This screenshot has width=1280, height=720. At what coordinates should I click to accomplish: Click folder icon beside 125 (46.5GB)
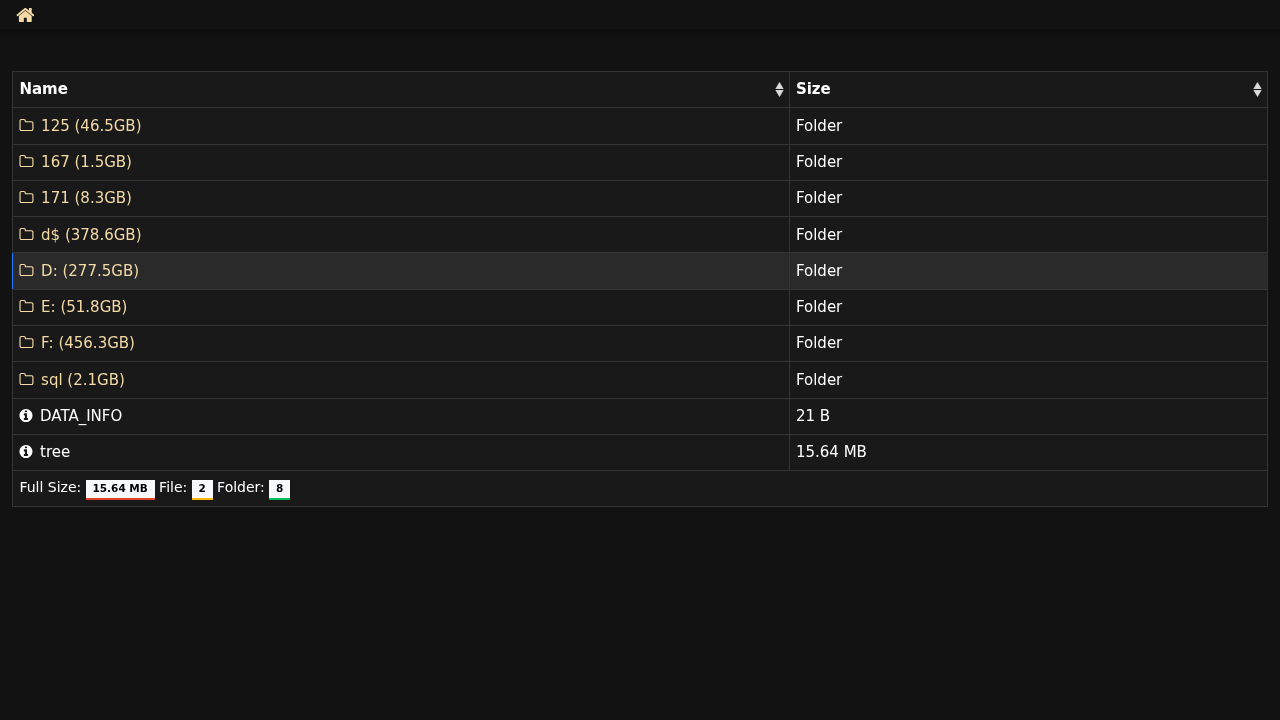(x=27, y=126)
